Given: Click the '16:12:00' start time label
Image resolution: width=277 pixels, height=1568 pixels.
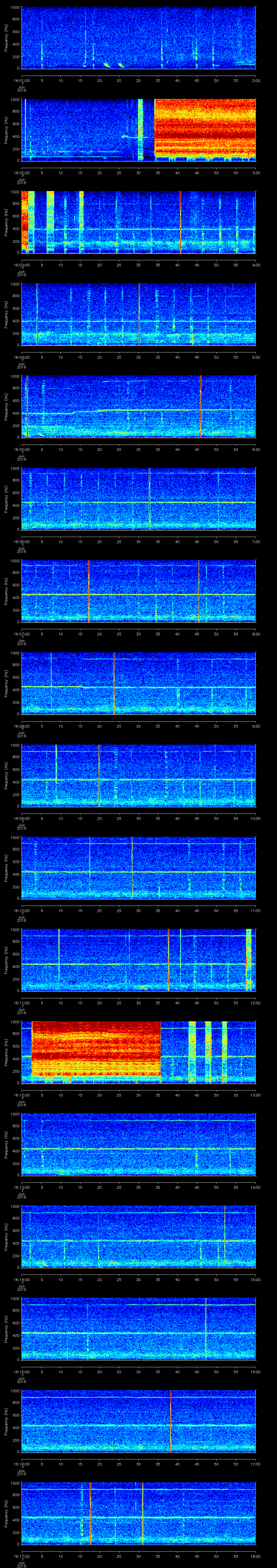Looking at the screenshot, I should [x=21, y=1095].
